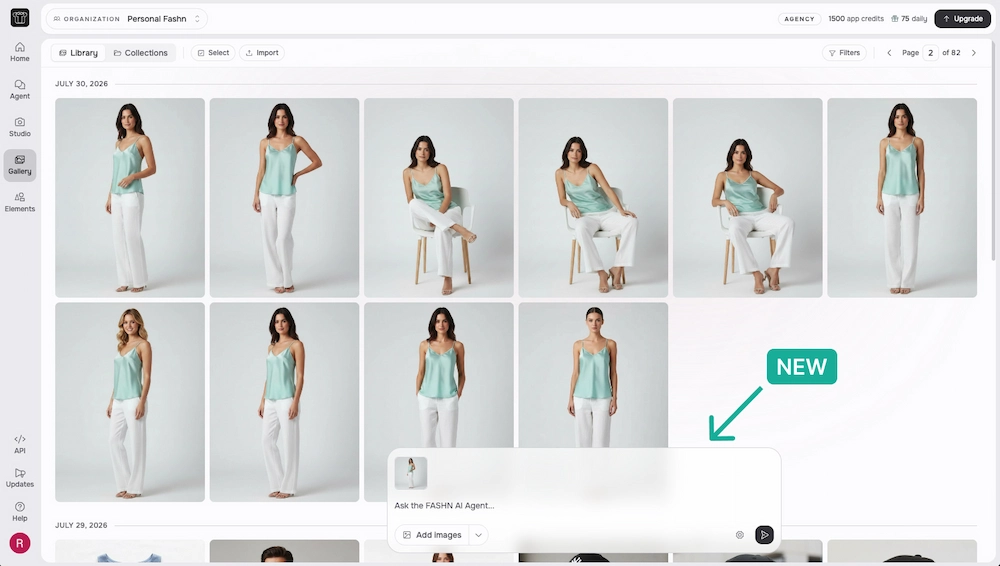The height and width of the screenshot is (566, 1000).
Task: Open the 75 daily credits gift icon
Action: pos(894,19)
